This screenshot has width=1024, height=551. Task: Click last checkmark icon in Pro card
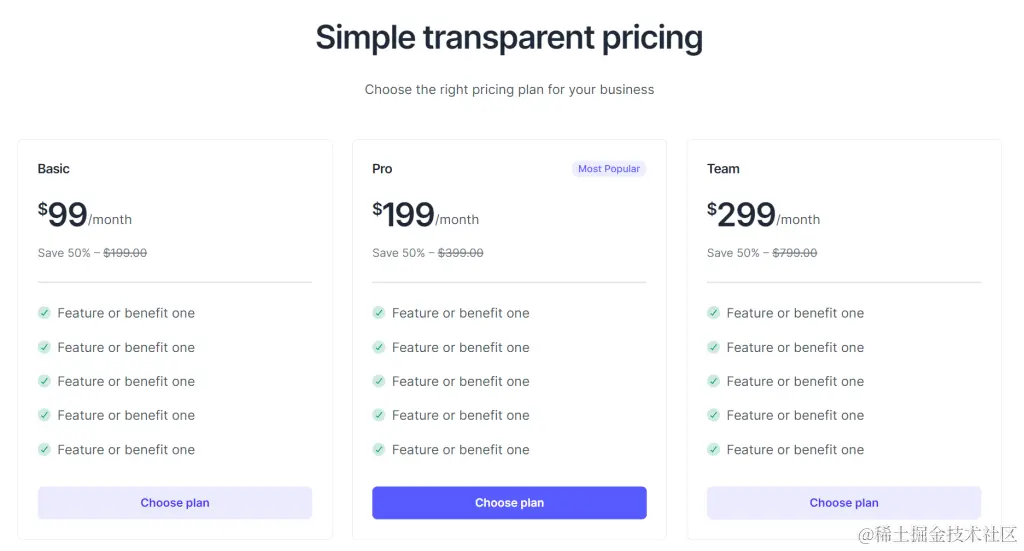(379, 450)
